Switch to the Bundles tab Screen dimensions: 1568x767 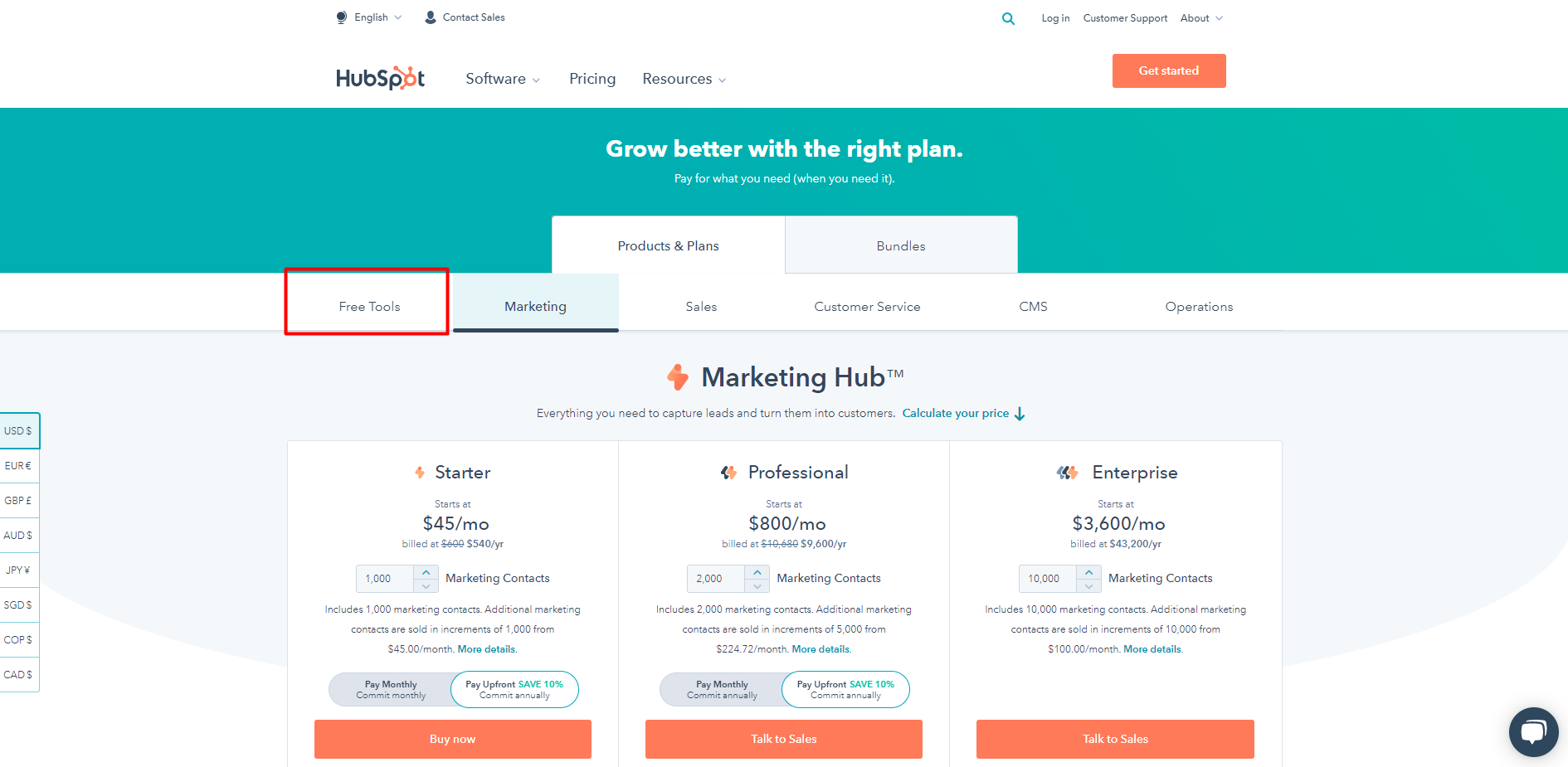coord(901,245)
